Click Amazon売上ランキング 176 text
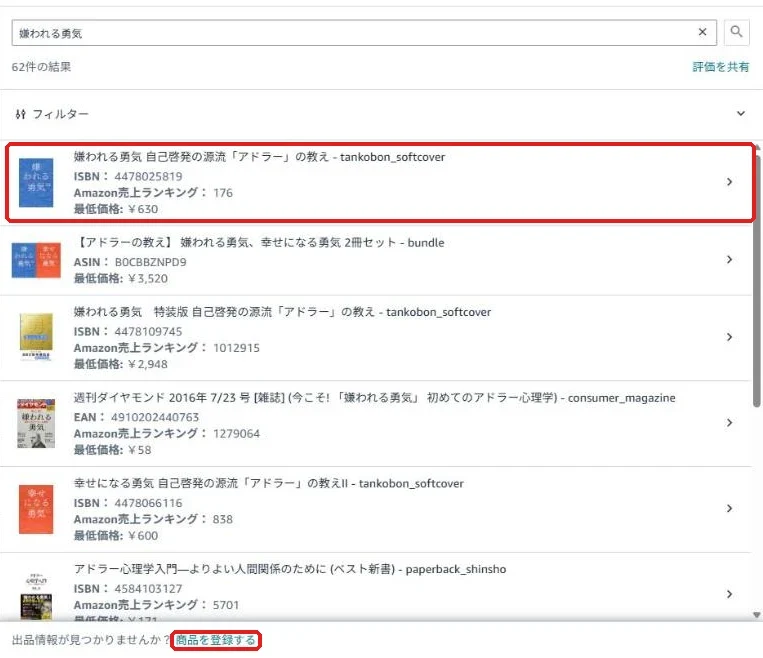The image size is (763, 658). (153, 193)
